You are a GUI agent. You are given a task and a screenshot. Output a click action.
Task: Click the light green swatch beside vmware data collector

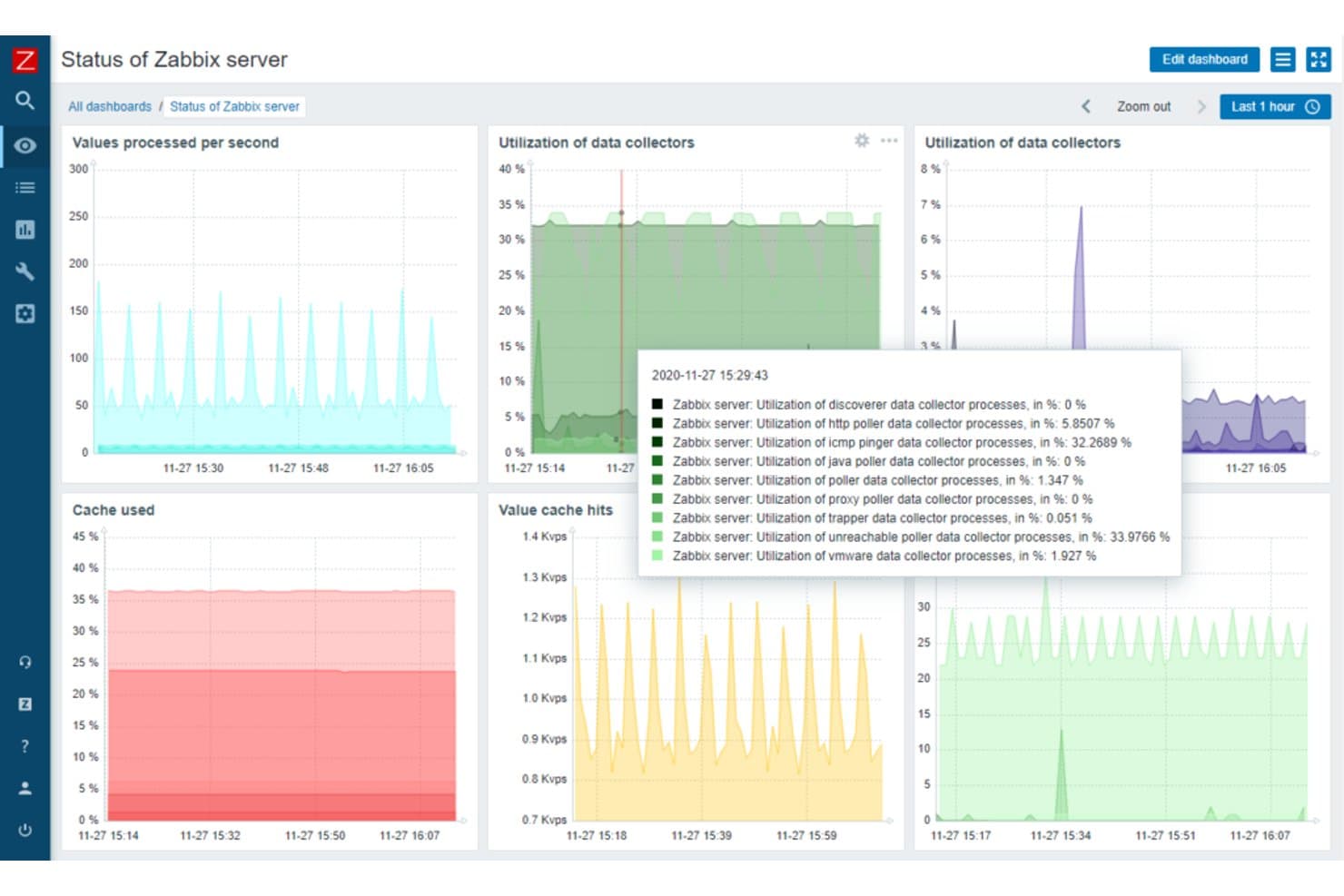tap(657, 555)
